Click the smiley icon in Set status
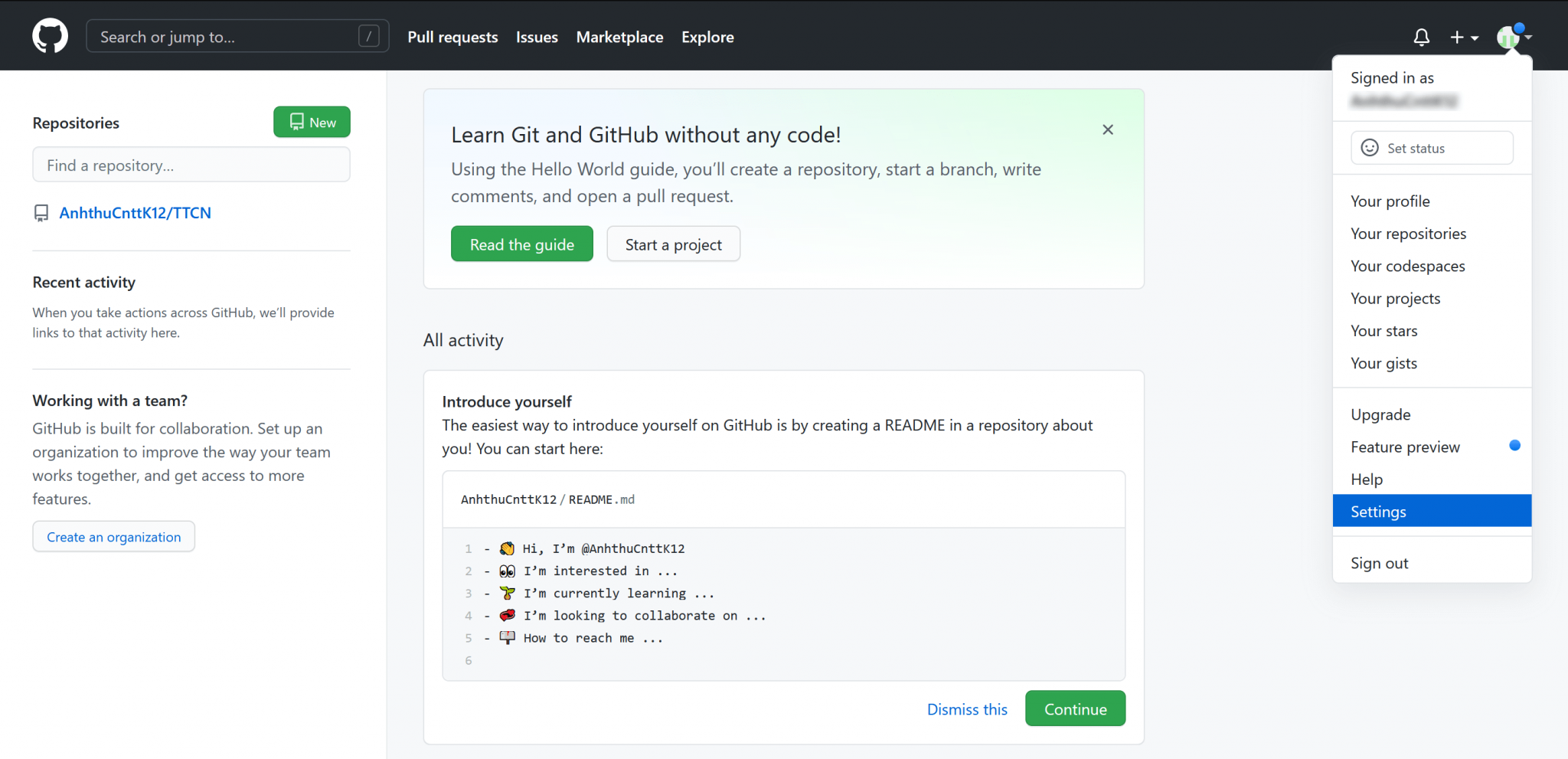Viewport: 1568px width, 759px height. [1370, 148]
